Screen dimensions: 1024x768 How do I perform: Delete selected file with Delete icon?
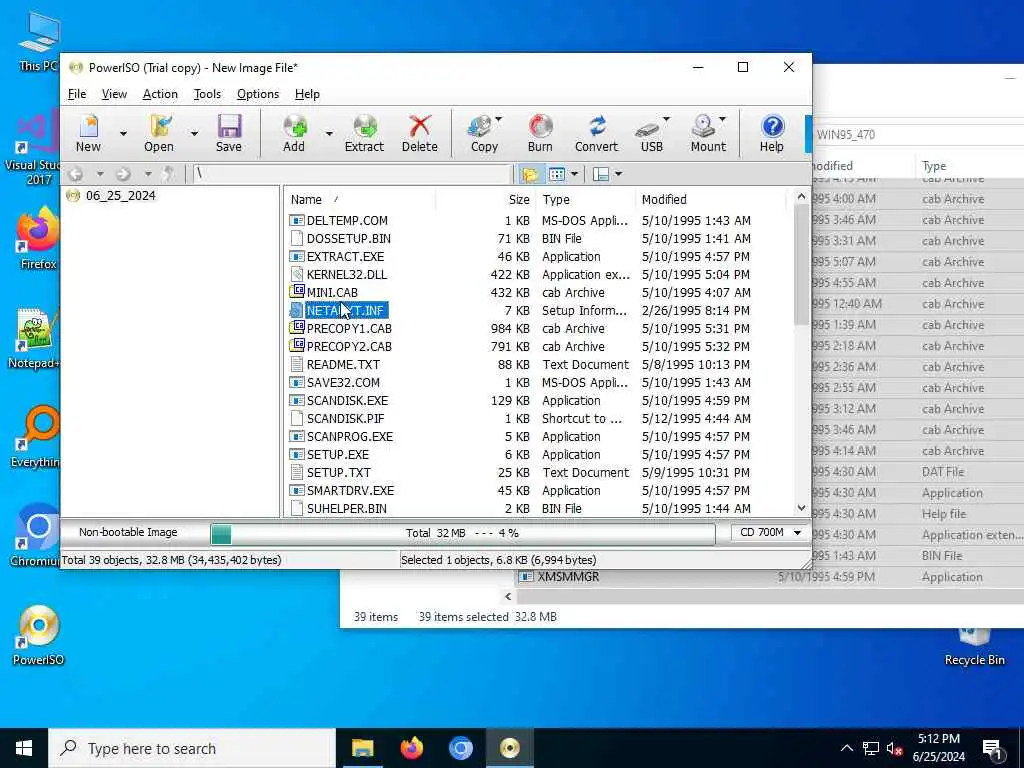pos(419,133)
